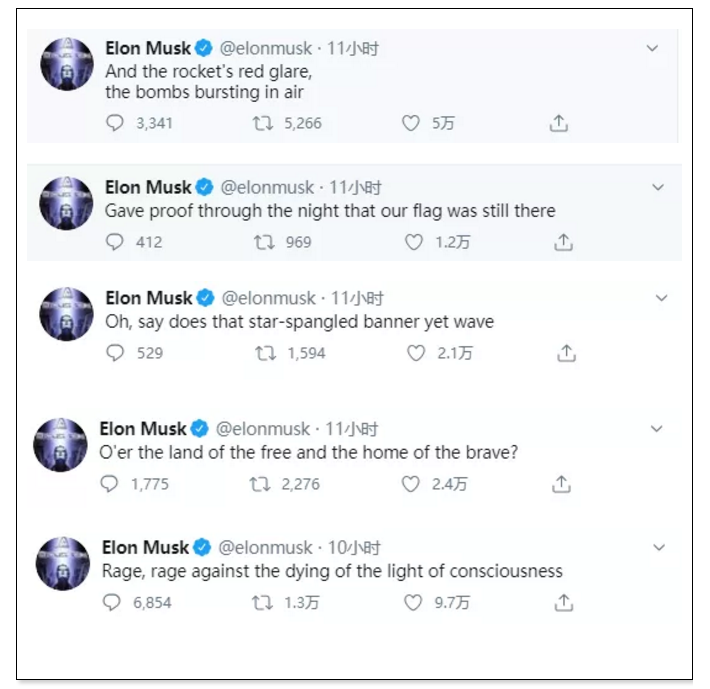Share the "rocket's red glare" tweet
The height and width of the screenshot is (689, 710).
tap(559, 123)
